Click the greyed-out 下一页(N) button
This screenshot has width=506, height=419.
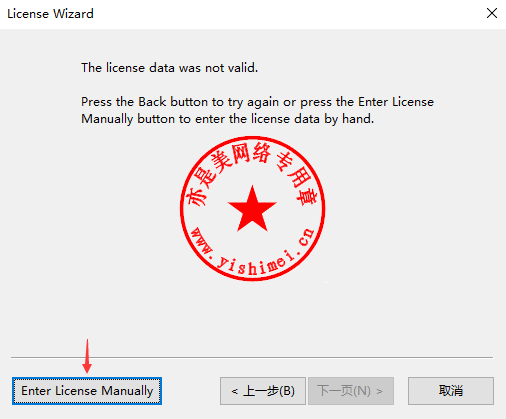point(351,391)
